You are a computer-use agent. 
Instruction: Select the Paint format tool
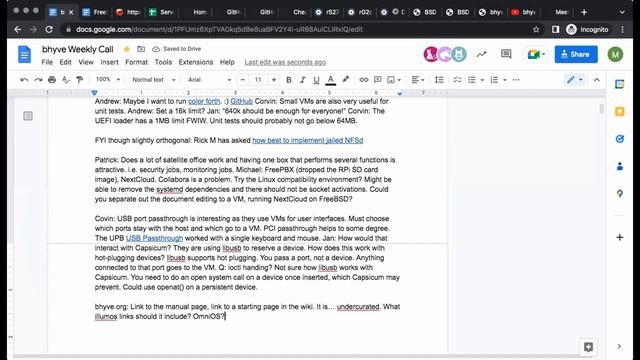[x=80, y=80]
